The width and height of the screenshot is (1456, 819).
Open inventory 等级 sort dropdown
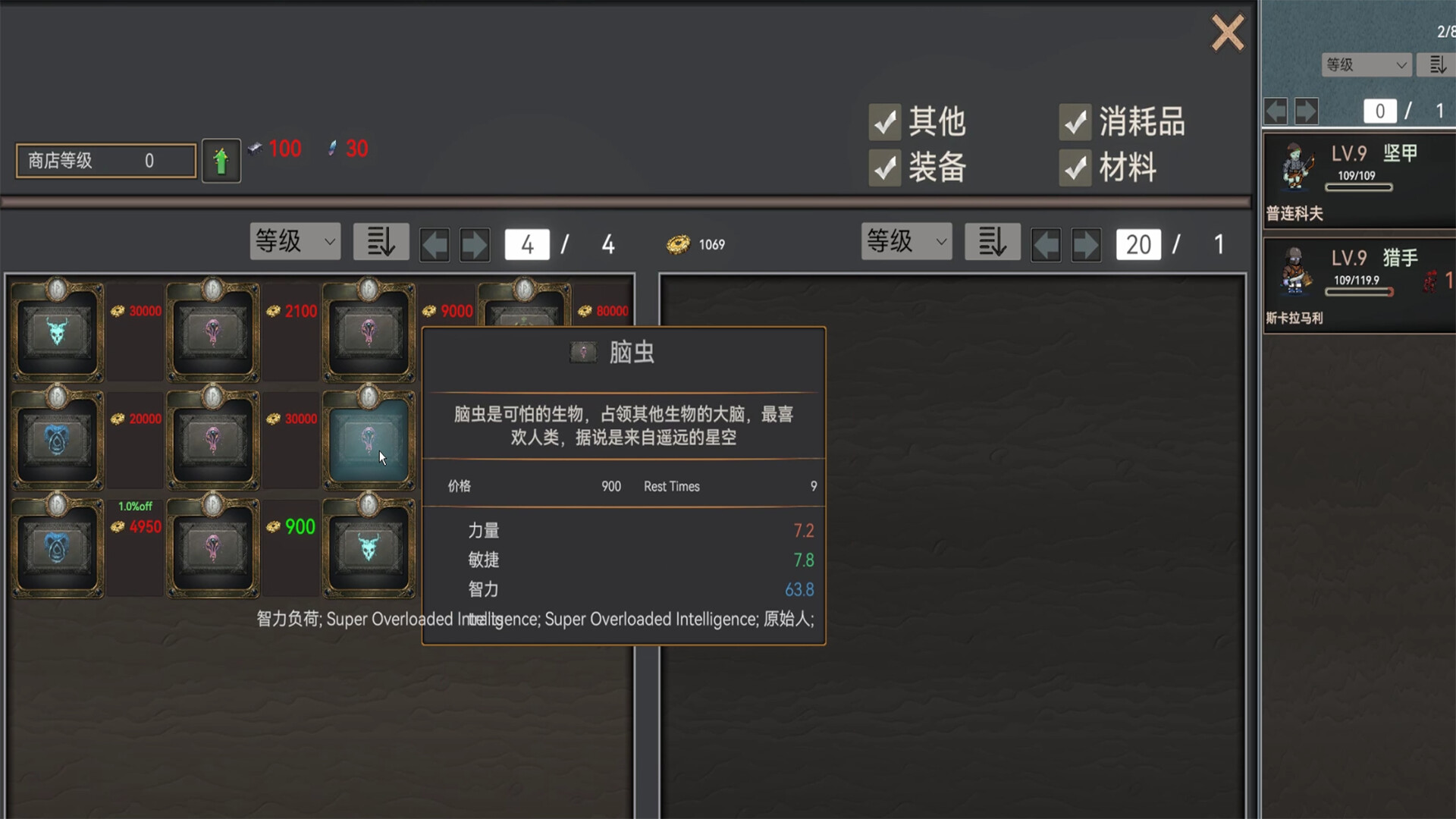906,242
